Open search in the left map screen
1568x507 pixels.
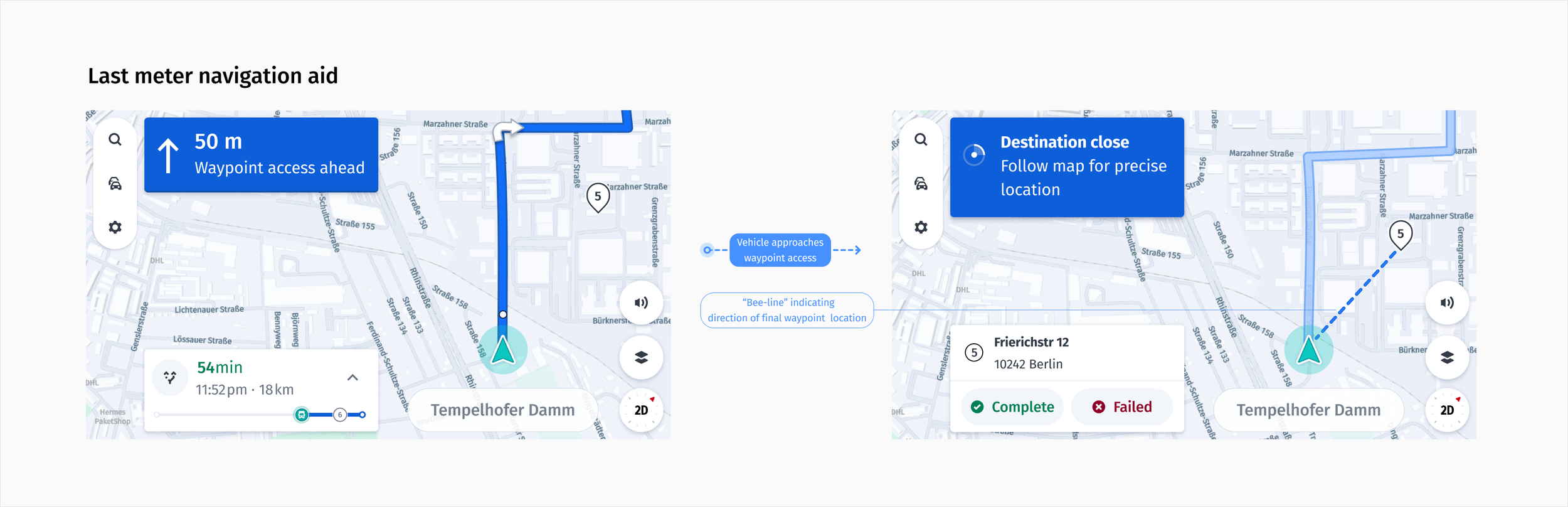coord(115,139)
